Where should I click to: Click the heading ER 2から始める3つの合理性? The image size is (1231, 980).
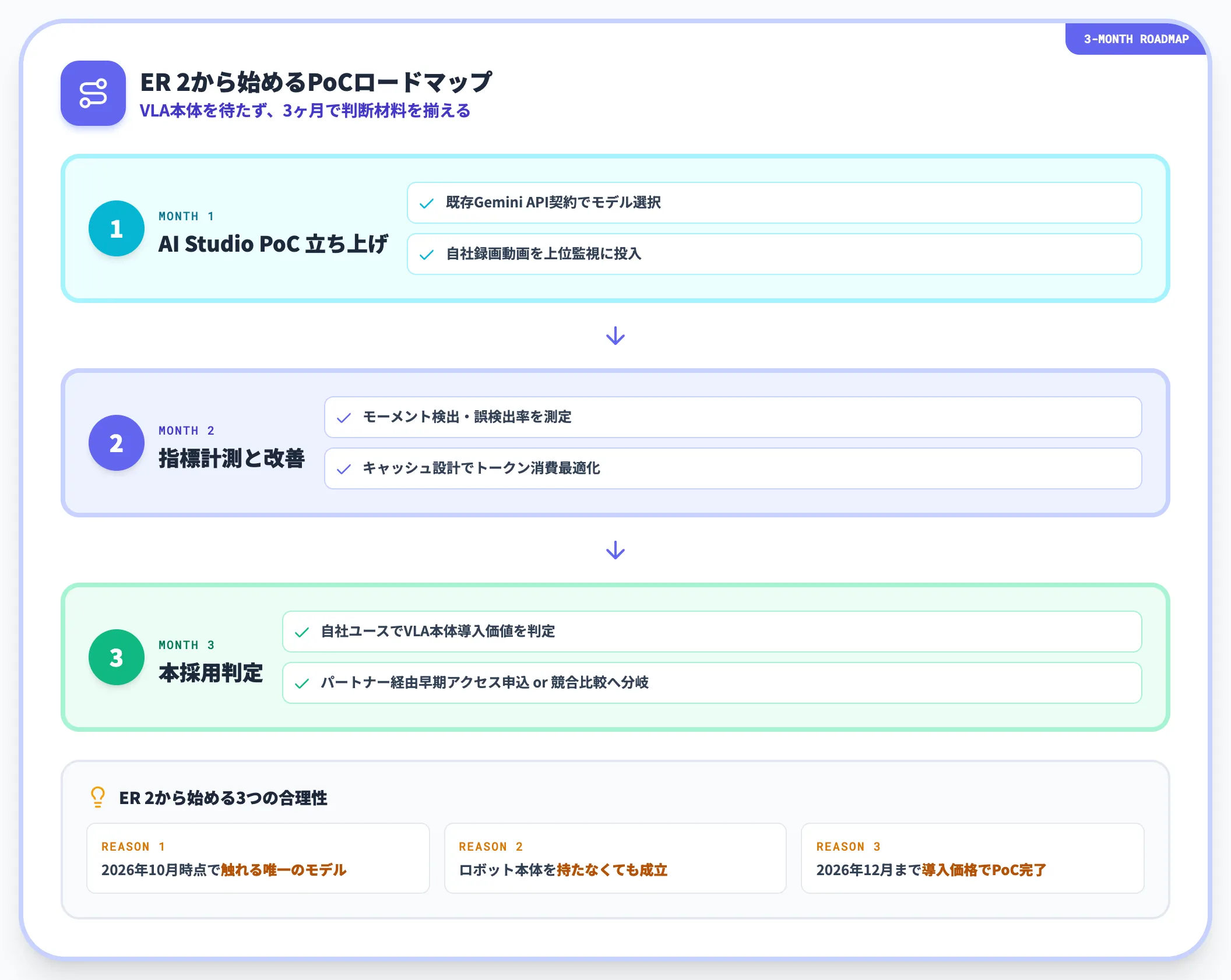click(x=223, y=798)
